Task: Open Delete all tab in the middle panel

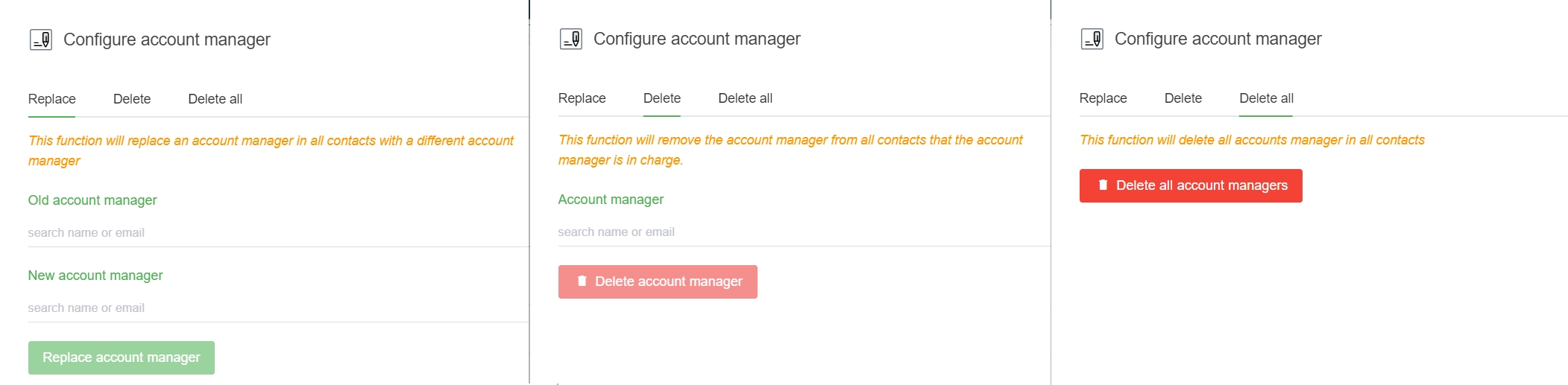Action: point(745,98)
